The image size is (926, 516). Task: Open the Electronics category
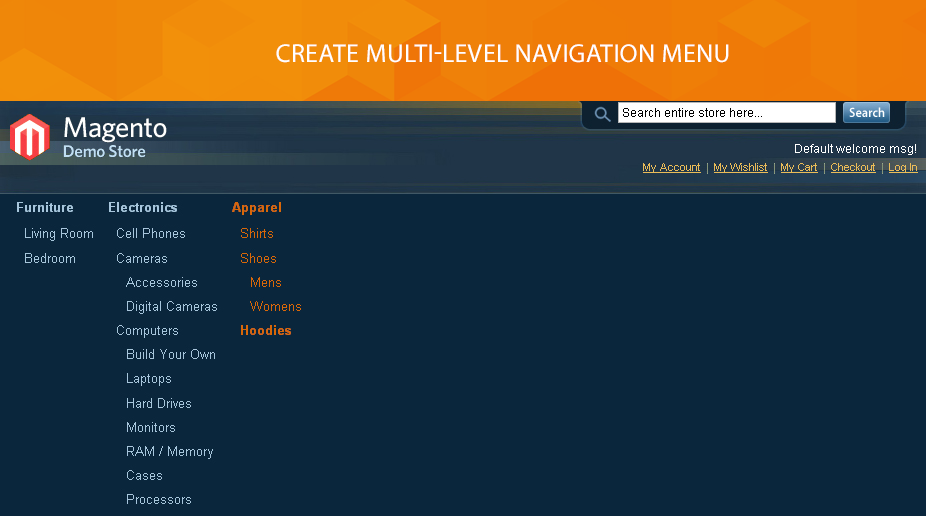click(142, 208)
